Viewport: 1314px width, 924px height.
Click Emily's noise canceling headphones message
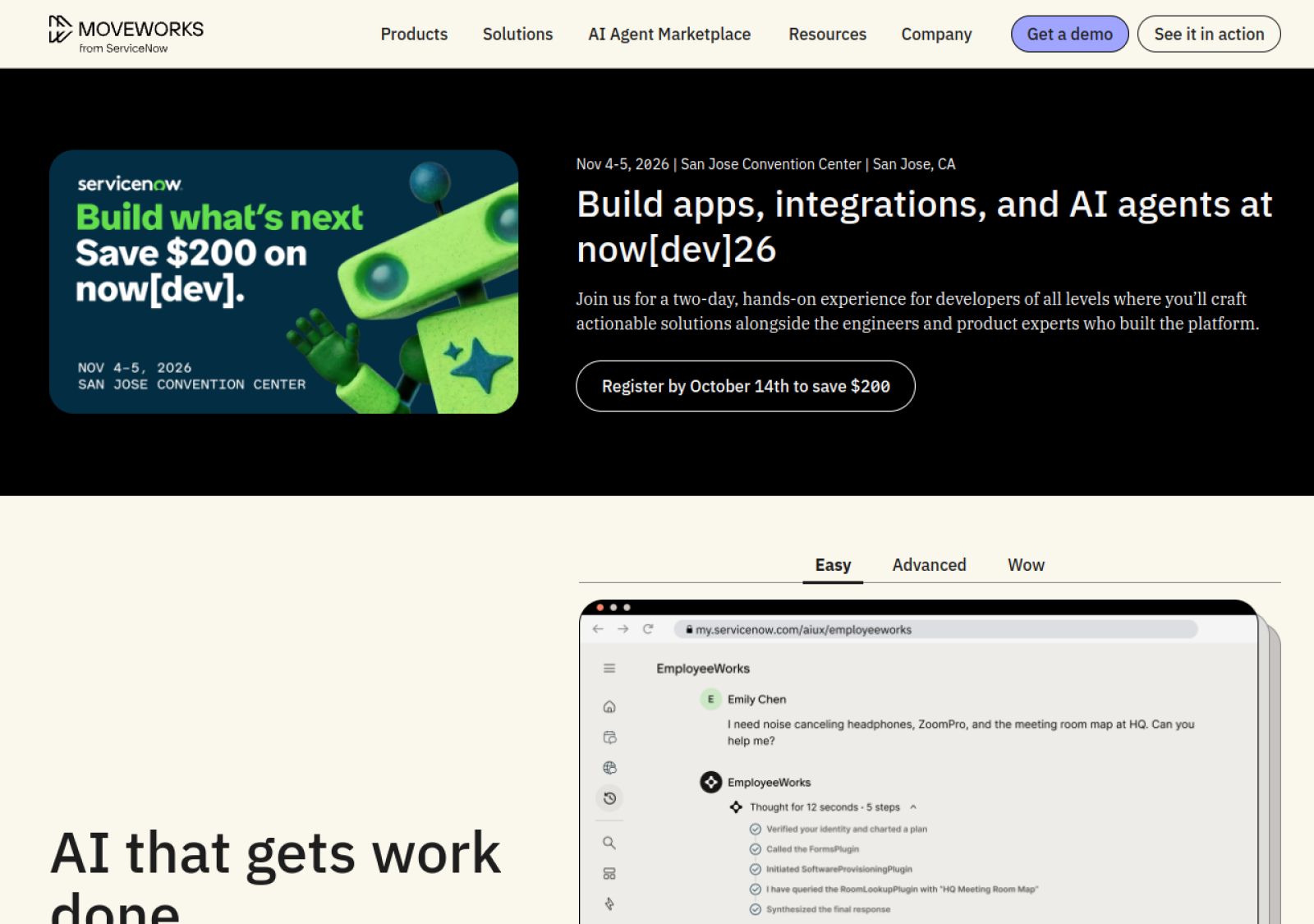click(961, 733)
